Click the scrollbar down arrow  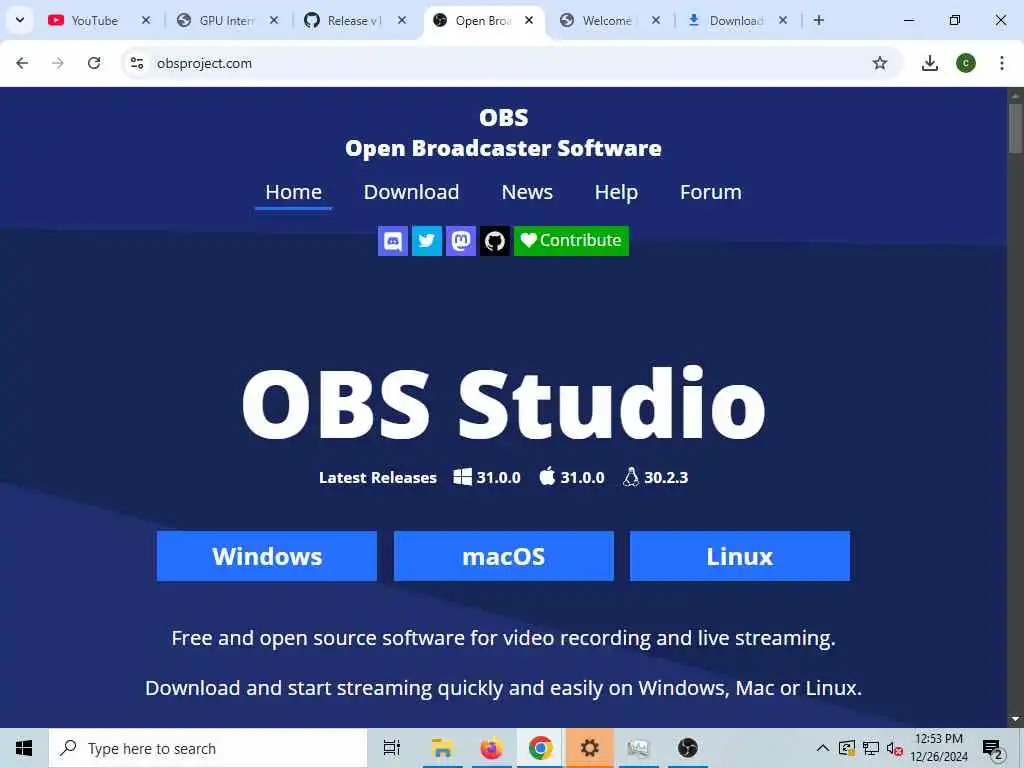point(1015,719)
